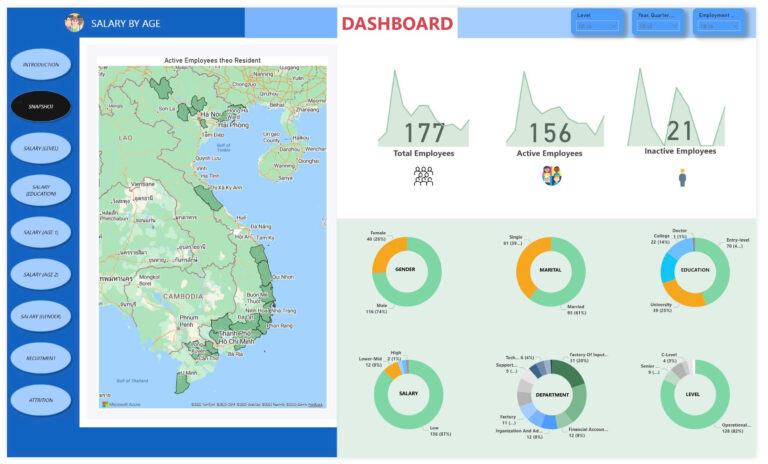This screenshot has width=768, height=464.
Task: Navigate to the Attrition page
Action: pyautogui.click(x=41, y=400)
